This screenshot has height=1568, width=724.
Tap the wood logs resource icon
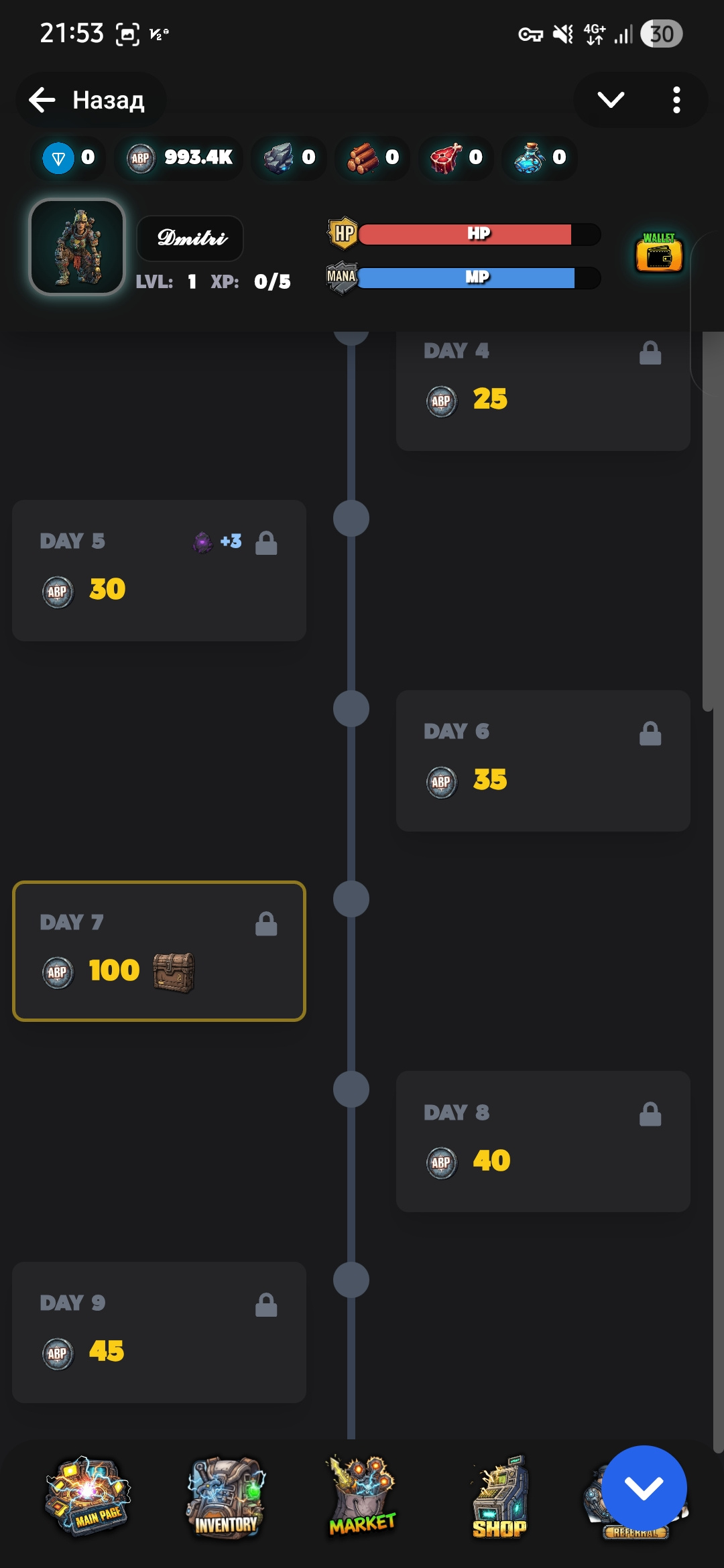363,159
